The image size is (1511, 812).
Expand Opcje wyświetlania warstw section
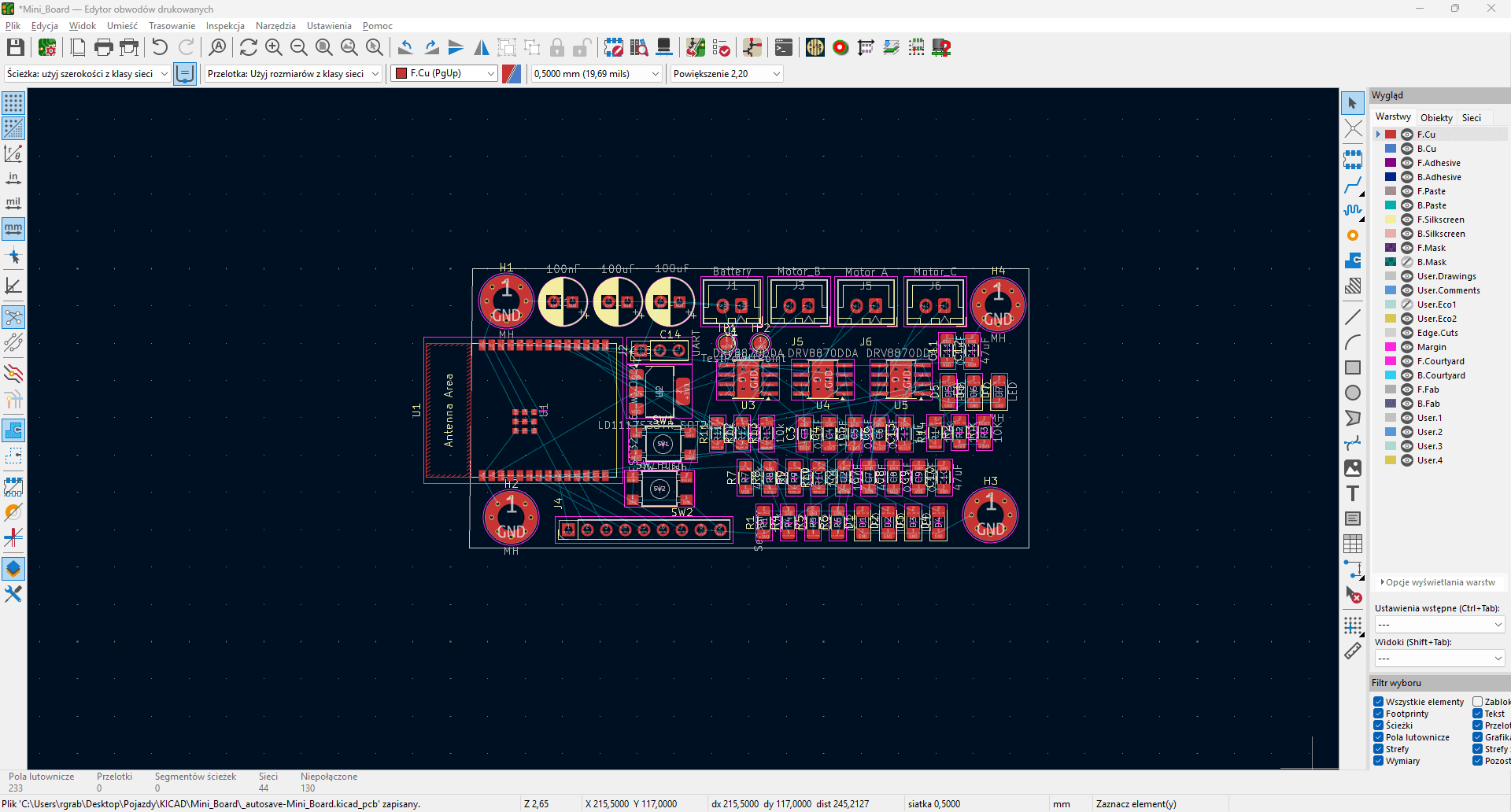[1438, 582]
